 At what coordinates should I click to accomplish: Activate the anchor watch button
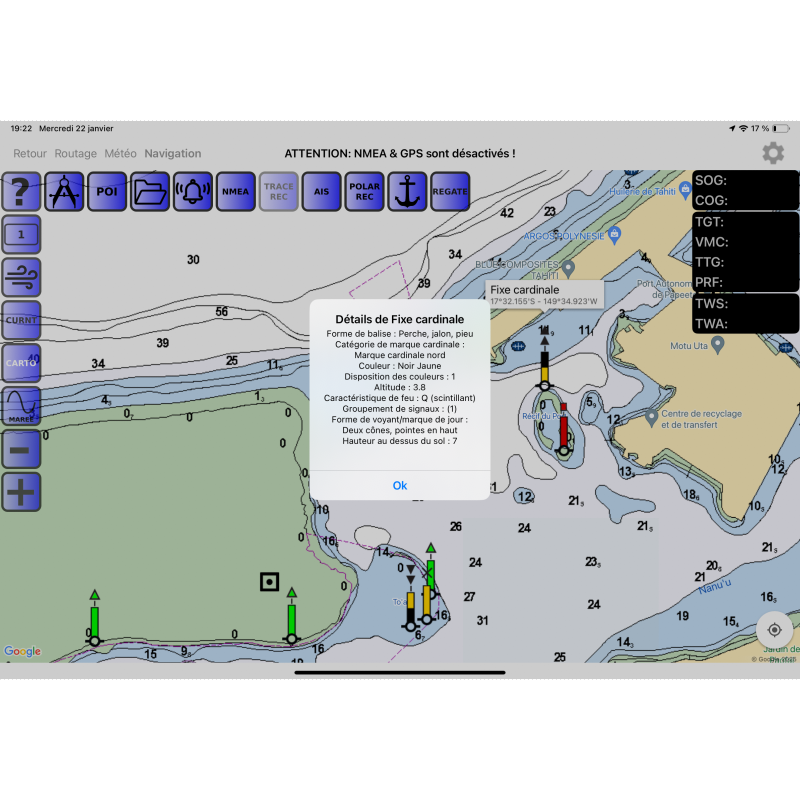click(407, 191)
